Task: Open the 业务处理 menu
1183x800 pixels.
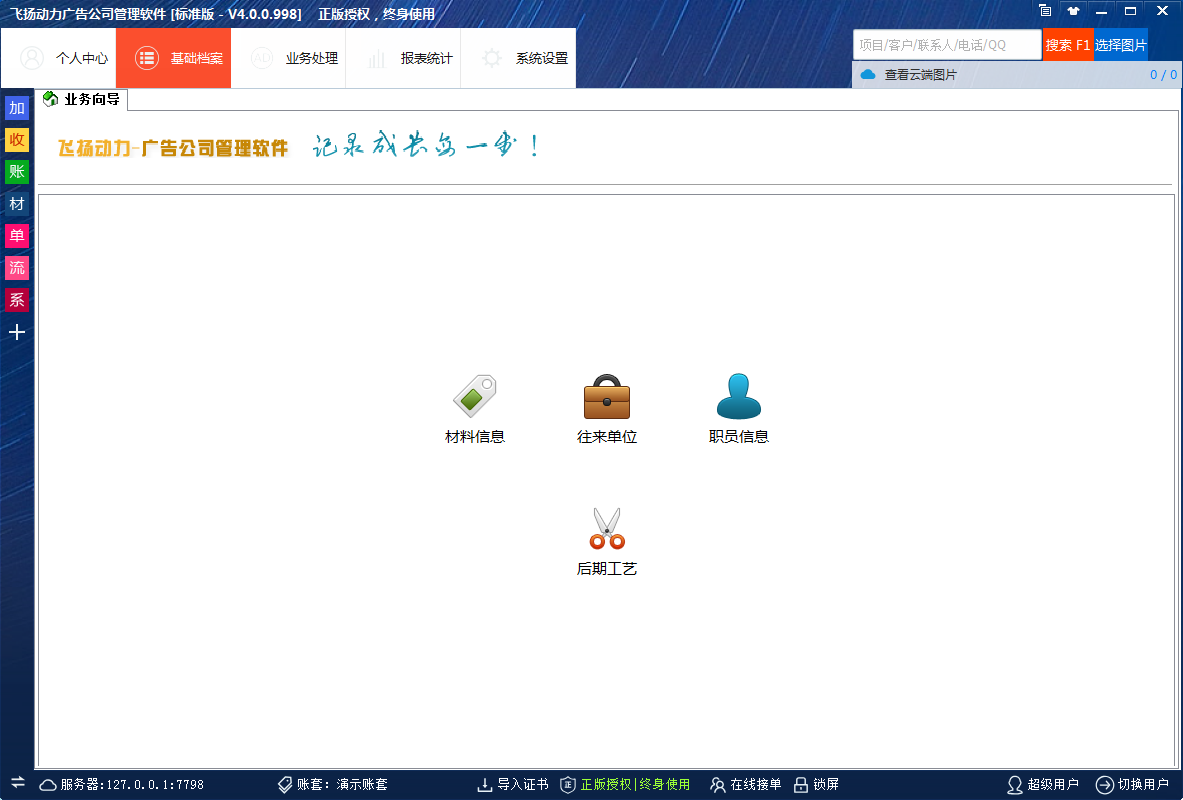Action: (x=295, y=58)
